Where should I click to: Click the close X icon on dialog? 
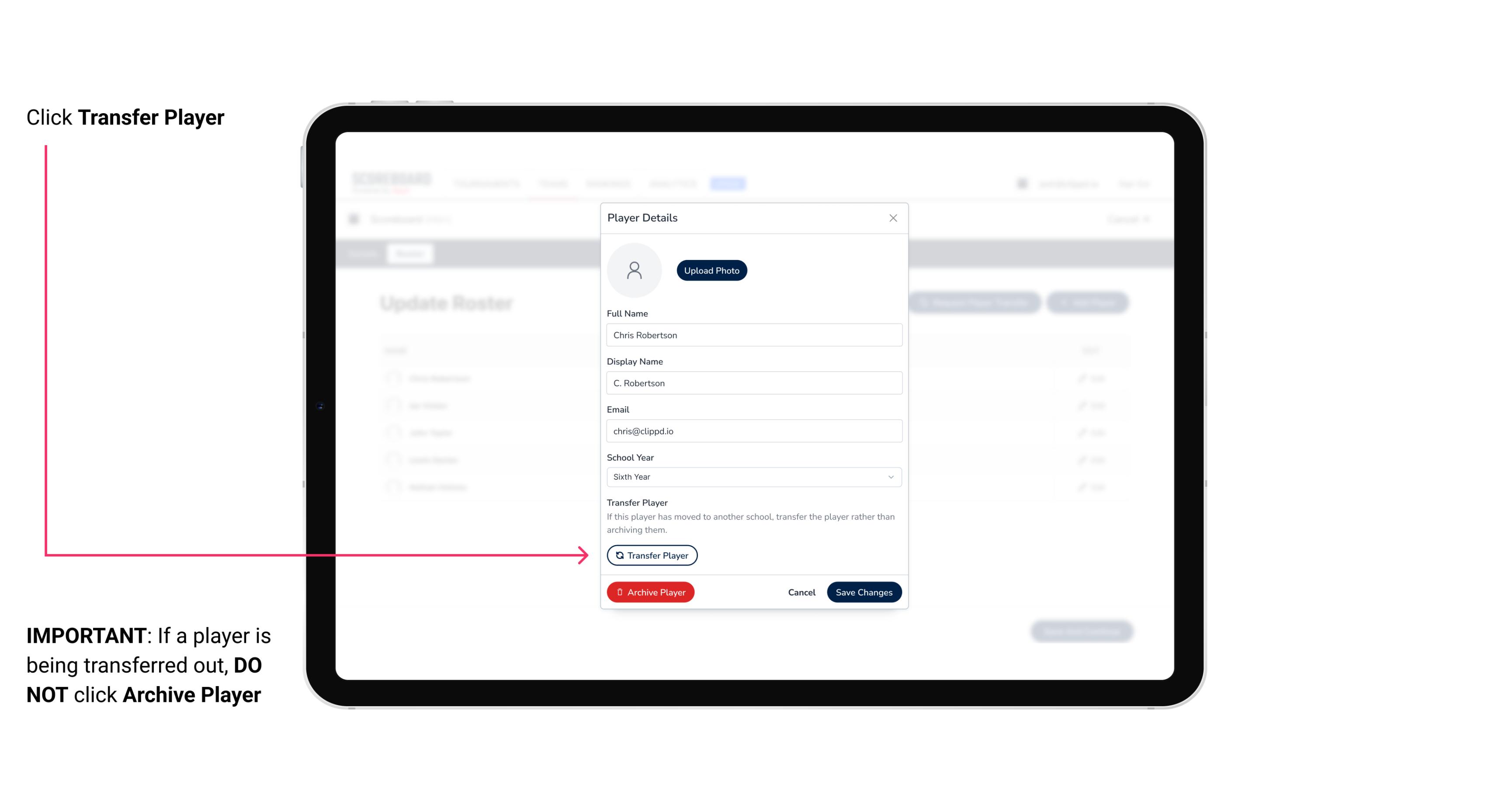(x=891, y=218)
